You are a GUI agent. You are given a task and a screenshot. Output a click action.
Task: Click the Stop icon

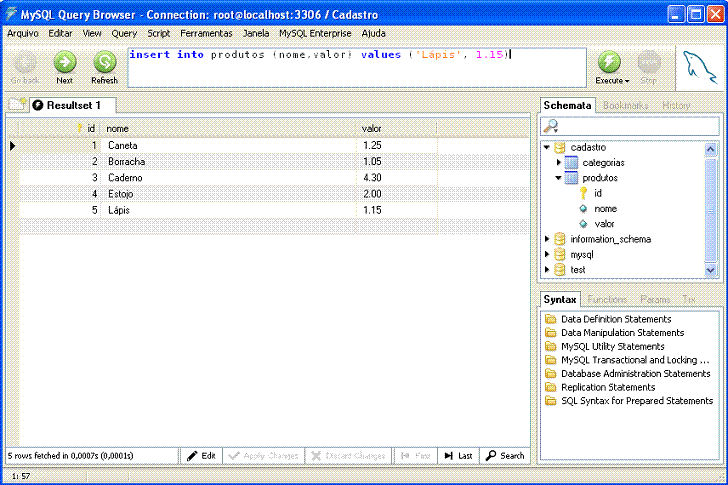point(649,62)
